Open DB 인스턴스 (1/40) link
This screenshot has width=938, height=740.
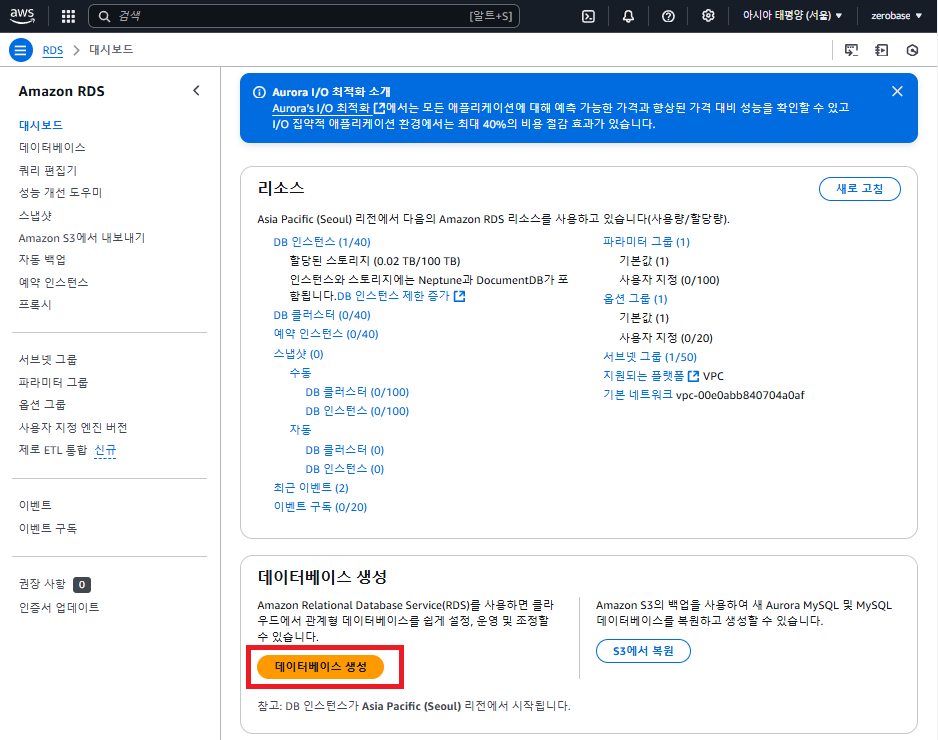[x=322, y=242]
